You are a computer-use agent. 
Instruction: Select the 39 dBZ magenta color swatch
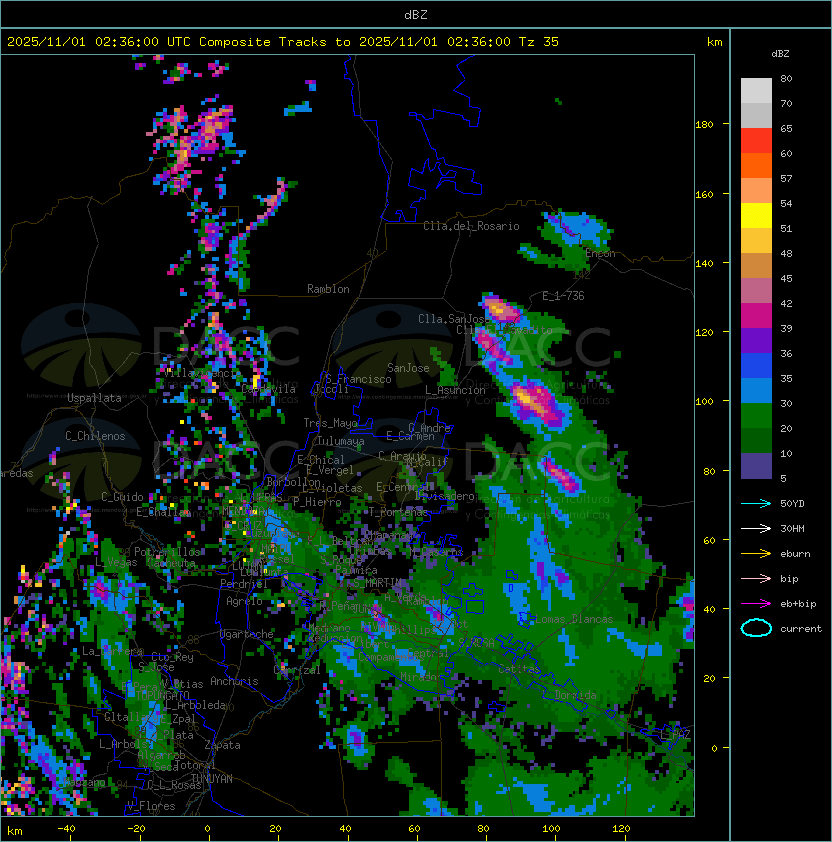(x=756, y=316)
